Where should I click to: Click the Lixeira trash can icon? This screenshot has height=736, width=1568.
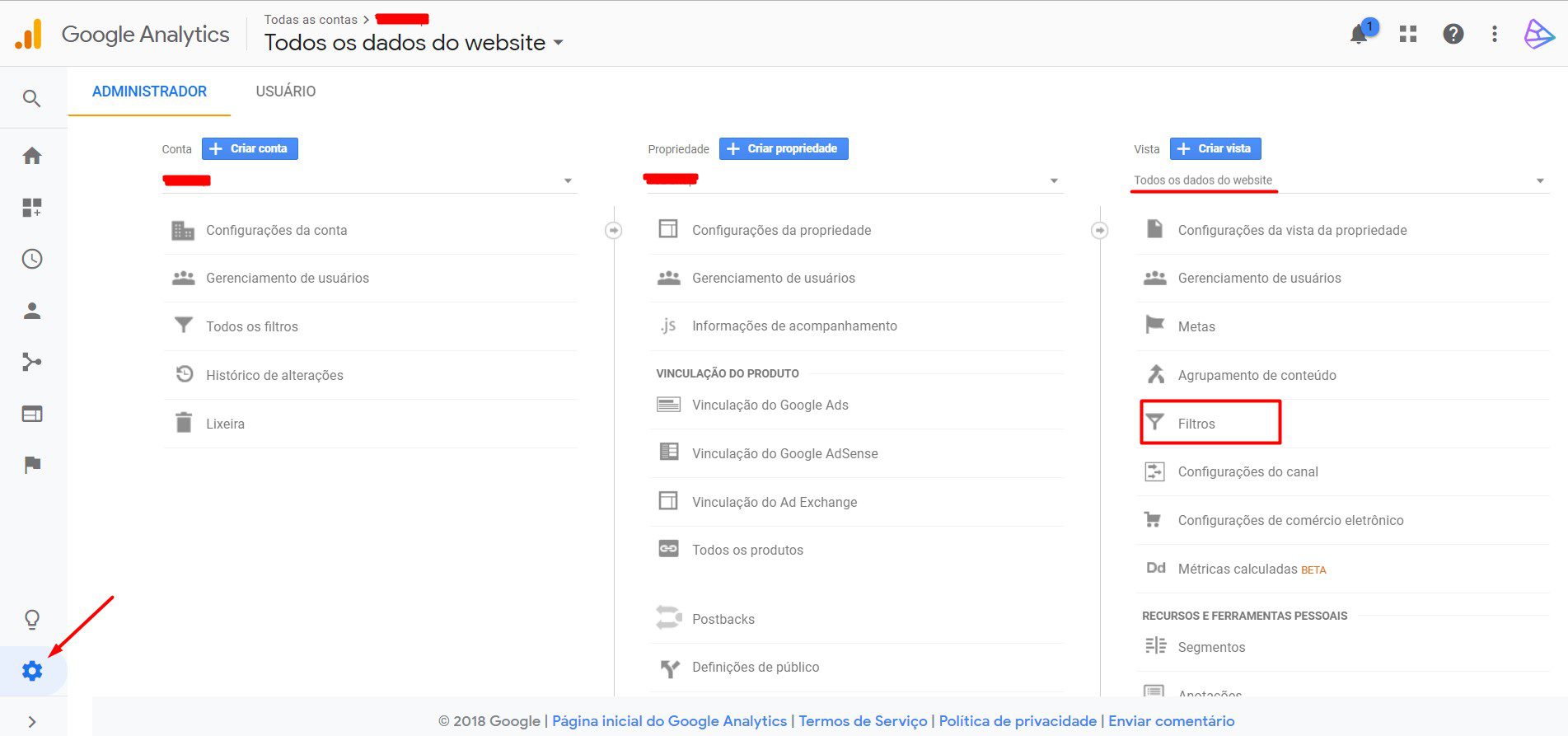(x=184, y=423)
